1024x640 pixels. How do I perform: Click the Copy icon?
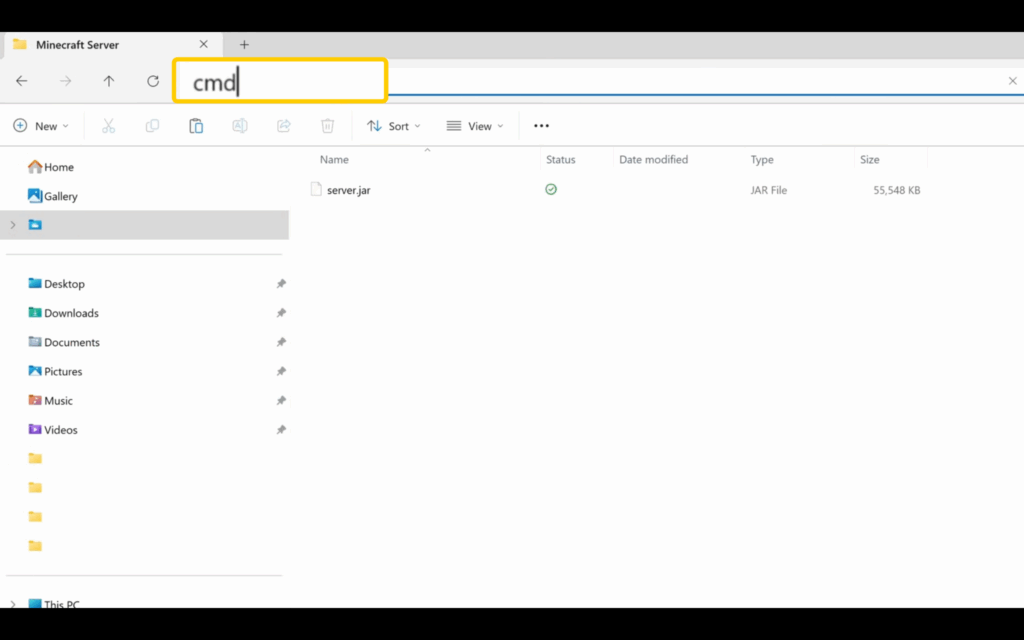click(152, 126)
